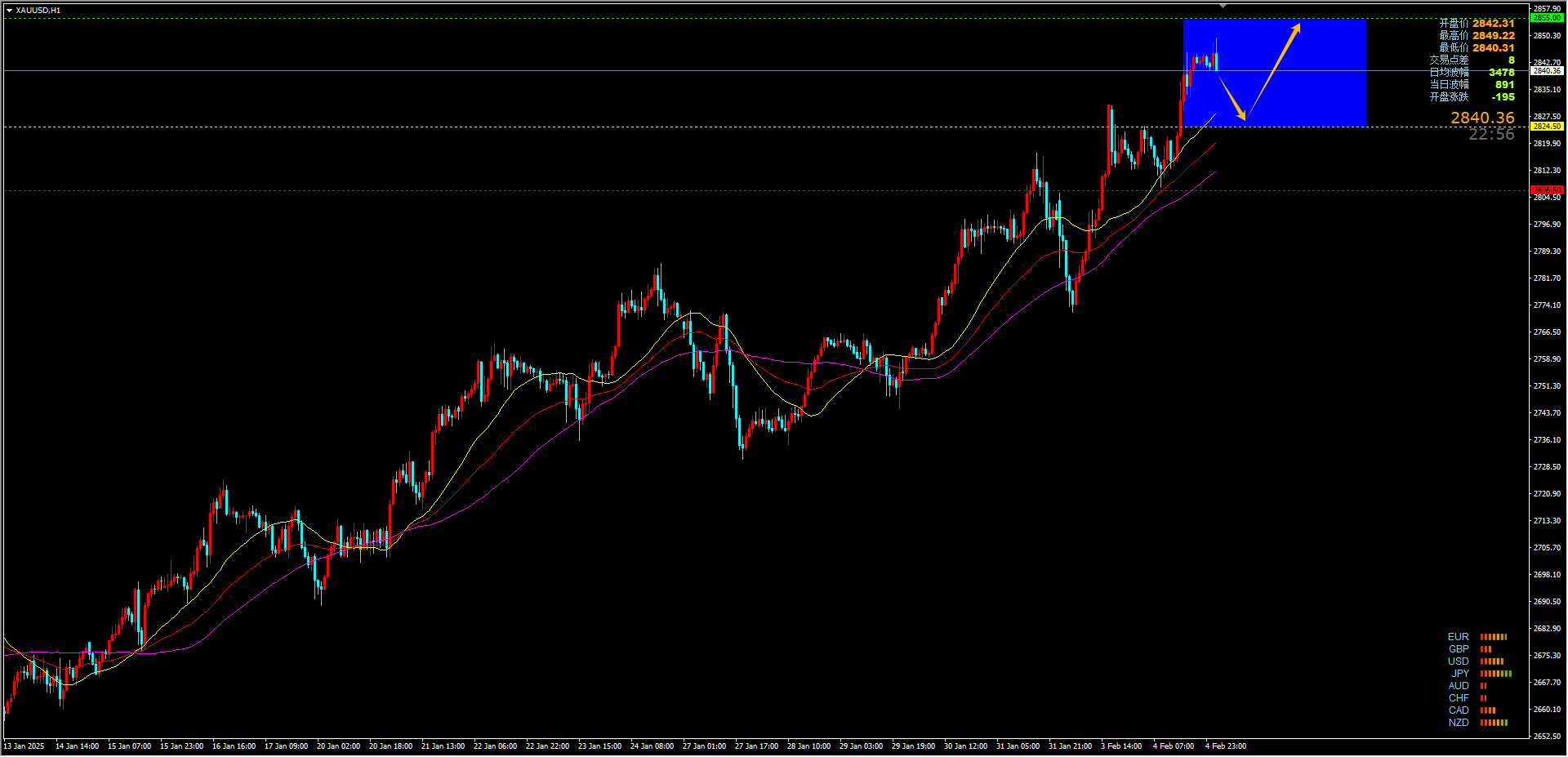The height and width of the screenshot is (757, 1568).
Task: Select the green 2855.00 price level tag
Action: [1547, 18]
